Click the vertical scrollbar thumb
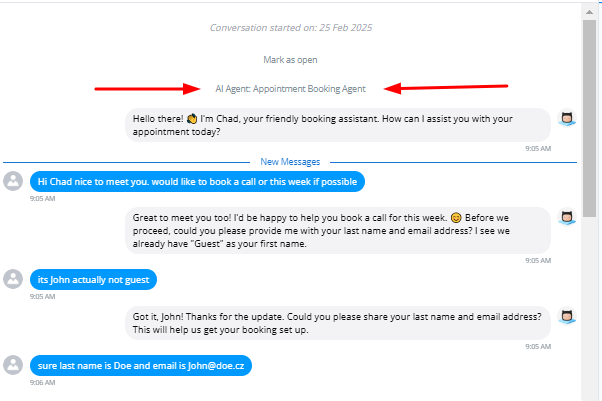Viewport: 602px width, 401px height. coord(590,110)
